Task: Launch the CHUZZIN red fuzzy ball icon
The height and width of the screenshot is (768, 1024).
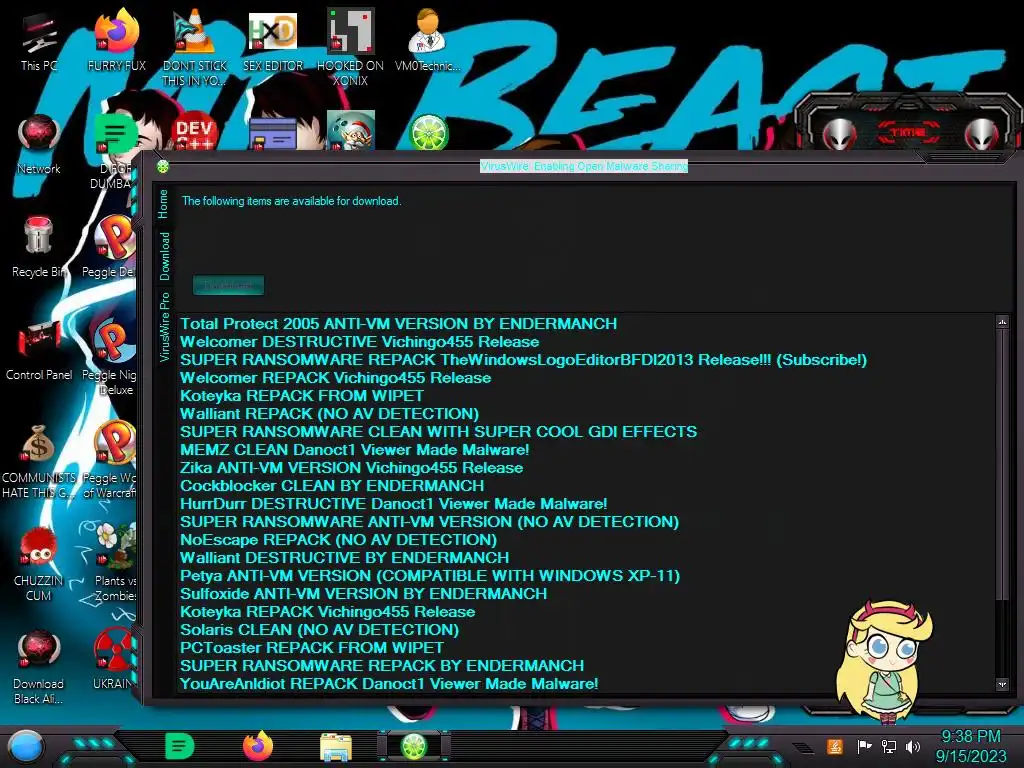Action: point(39,564)
